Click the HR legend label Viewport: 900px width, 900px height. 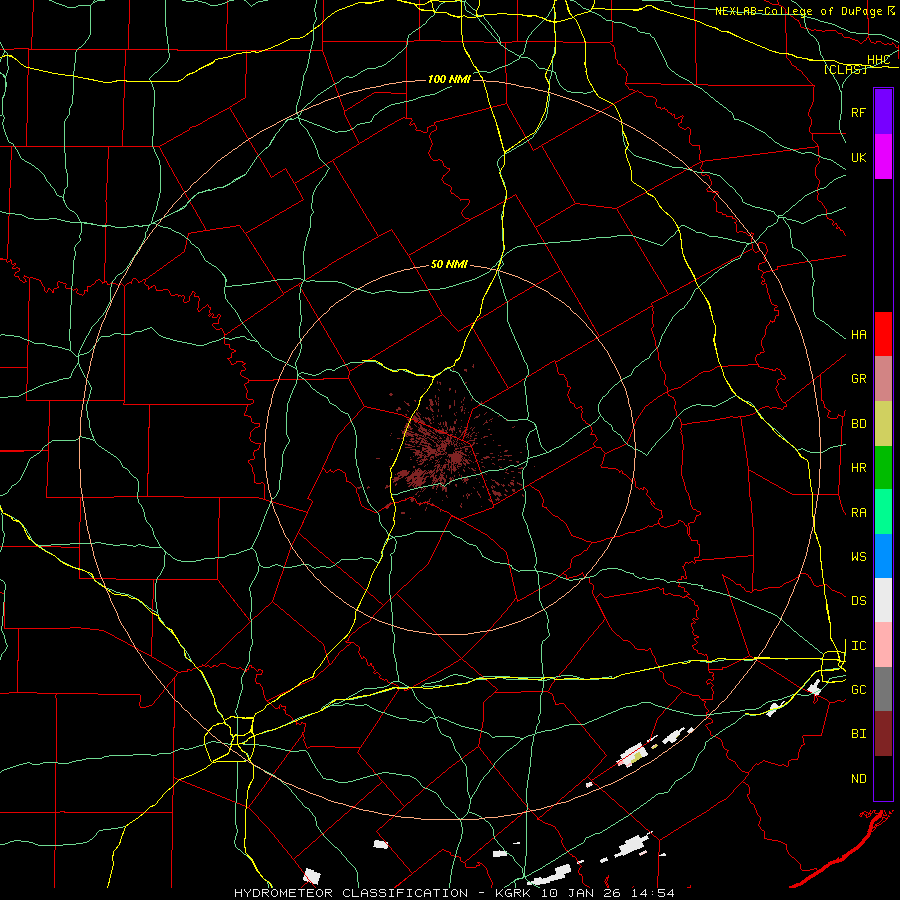click(858, 468)
